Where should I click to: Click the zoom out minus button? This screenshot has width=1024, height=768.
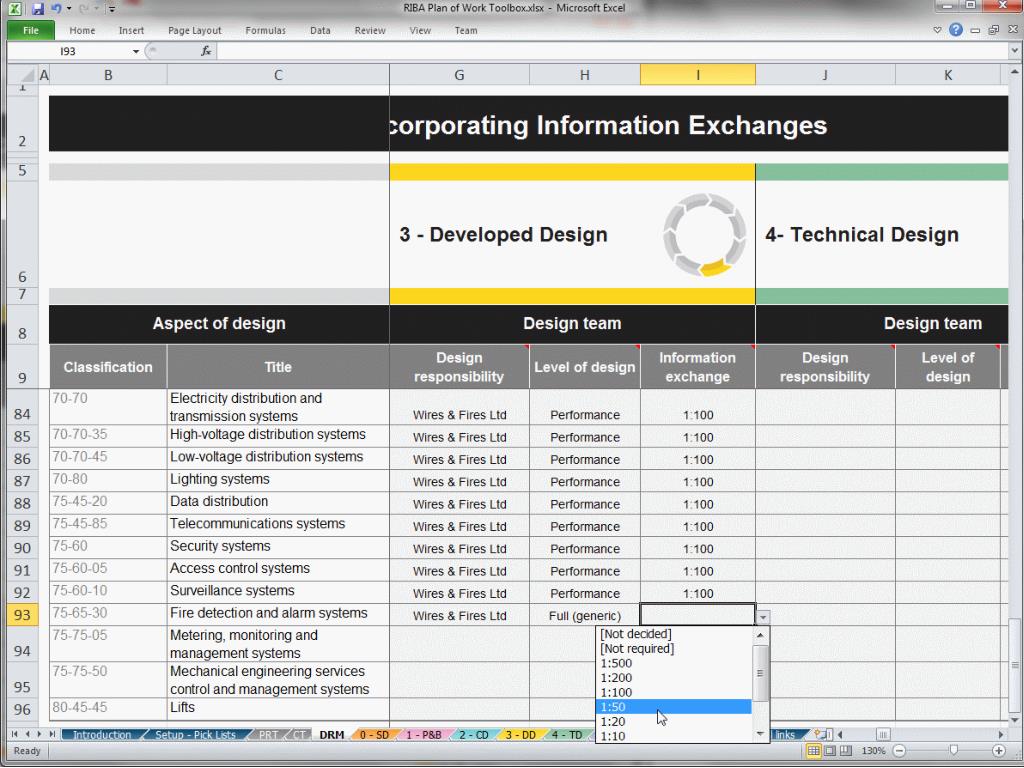coord(899,751)
